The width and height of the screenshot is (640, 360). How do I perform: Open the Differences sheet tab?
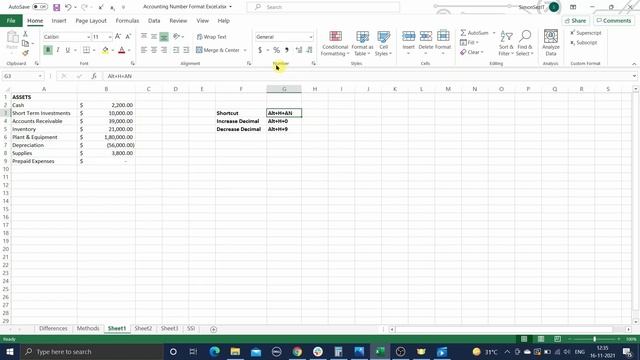[x=53, y=329]
